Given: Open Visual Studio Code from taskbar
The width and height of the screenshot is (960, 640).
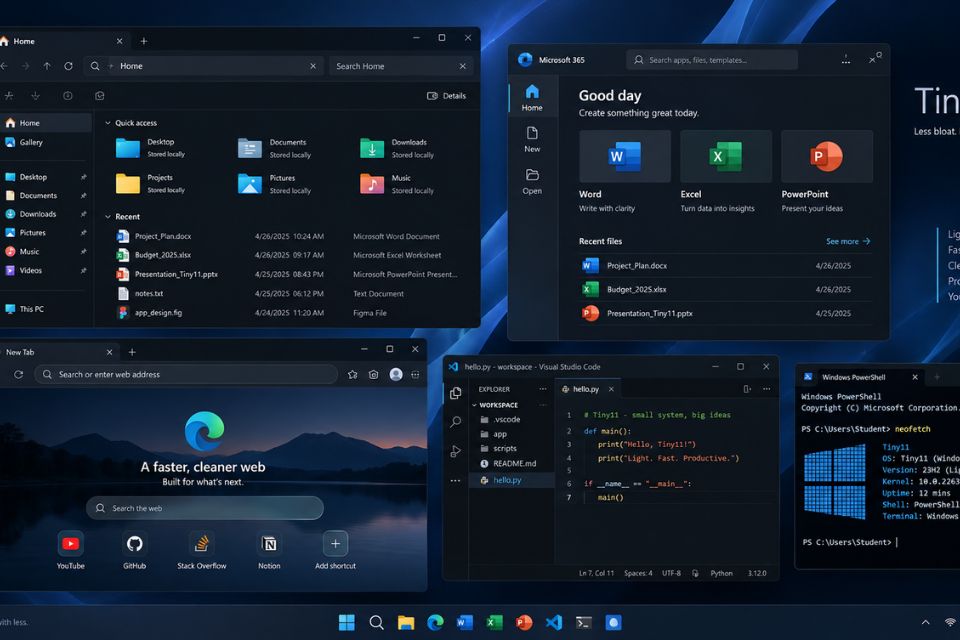Looking at the screenshot, I should point(553,622).
